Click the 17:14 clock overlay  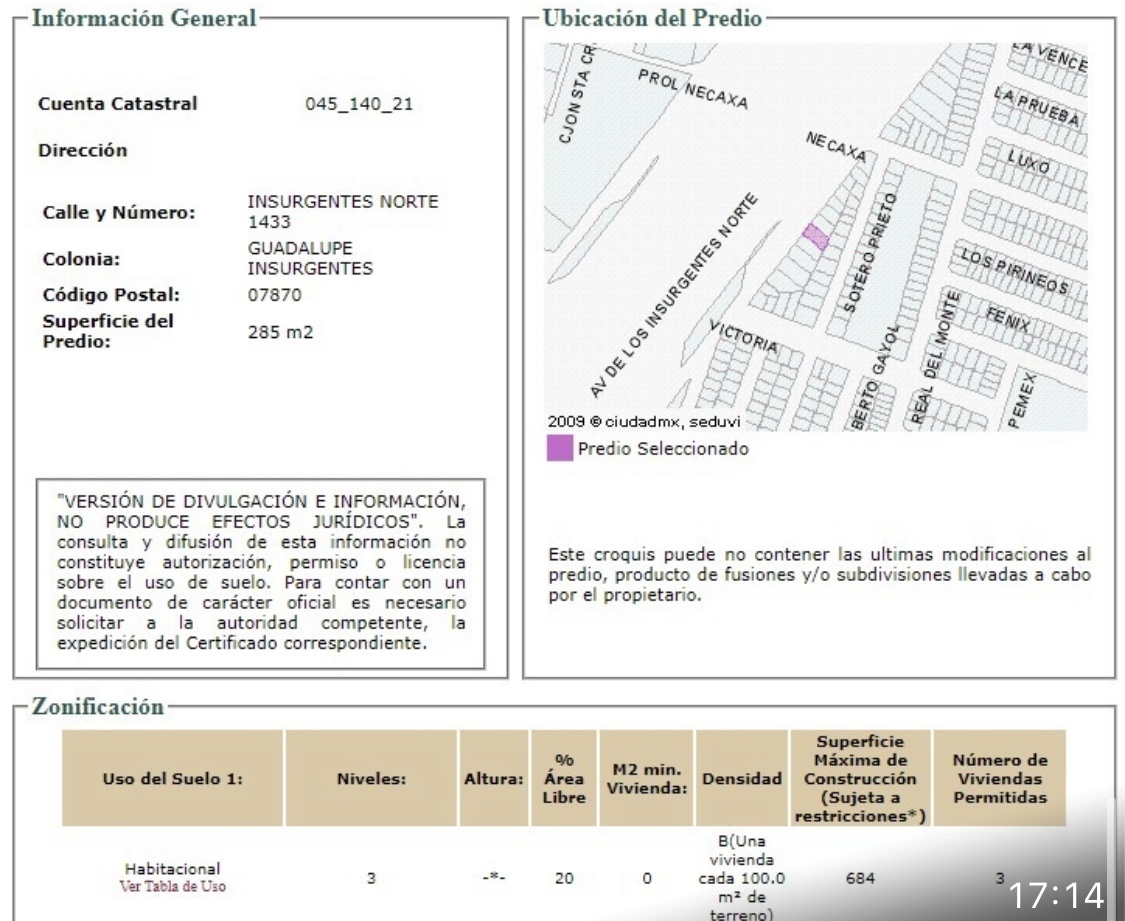1056,895
